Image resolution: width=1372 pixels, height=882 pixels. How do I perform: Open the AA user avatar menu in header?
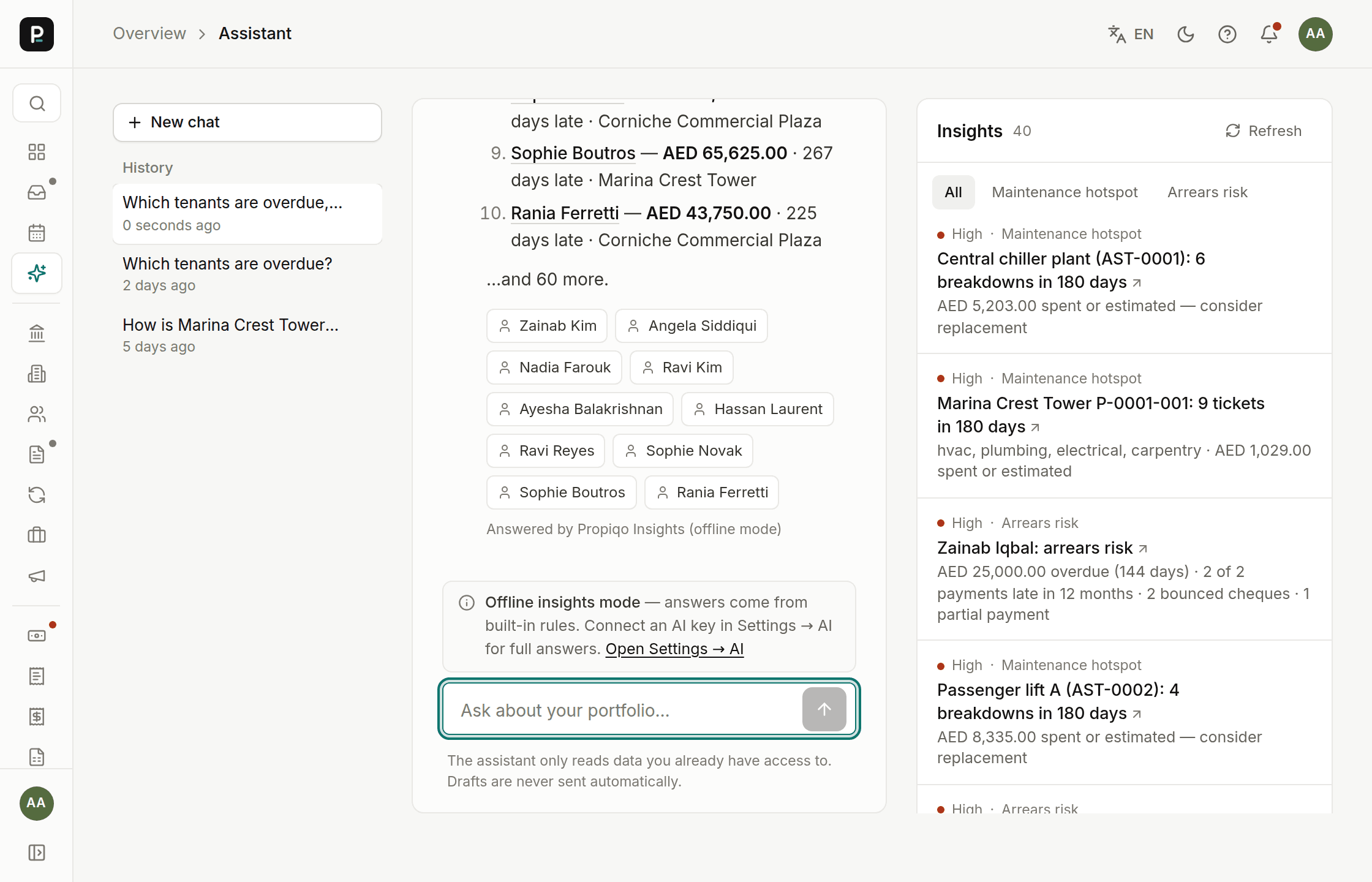(x=1316, y=34)
